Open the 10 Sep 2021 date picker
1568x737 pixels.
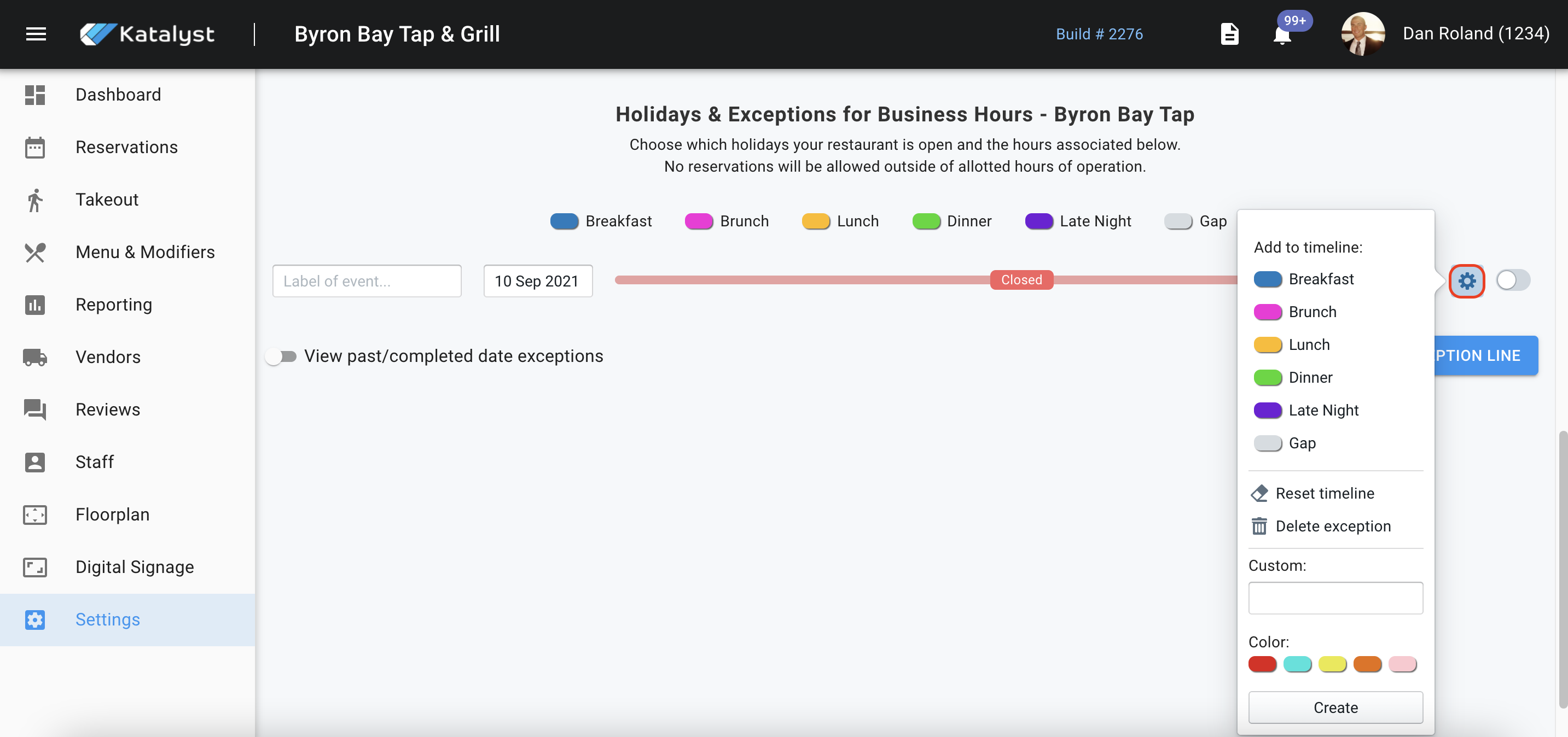[537, 281]
